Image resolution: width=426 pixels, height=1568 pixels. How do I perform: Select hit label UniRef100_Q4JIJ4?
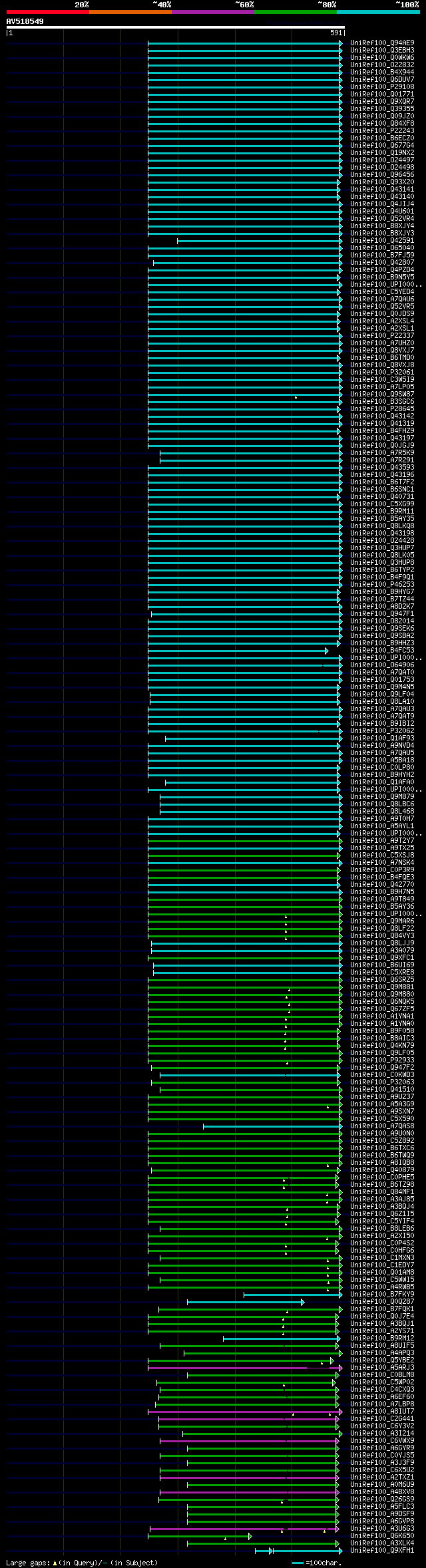(382, 204)
